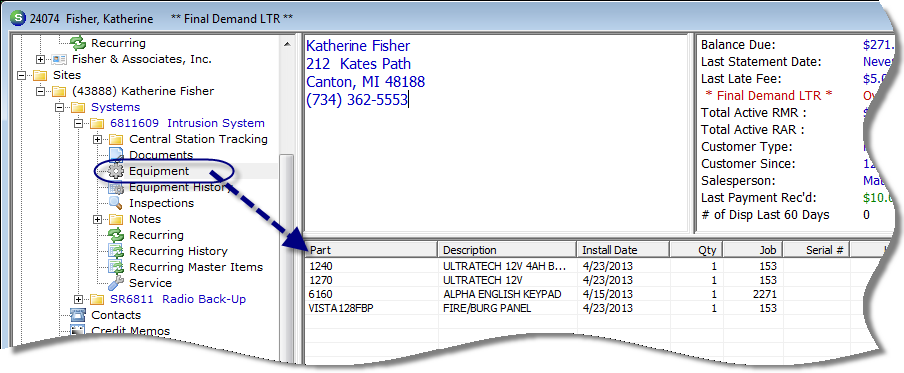Click FIRE/BURG PANEL description cell
904x373 pixels.
pyautogui.click(x=487, y=308)
